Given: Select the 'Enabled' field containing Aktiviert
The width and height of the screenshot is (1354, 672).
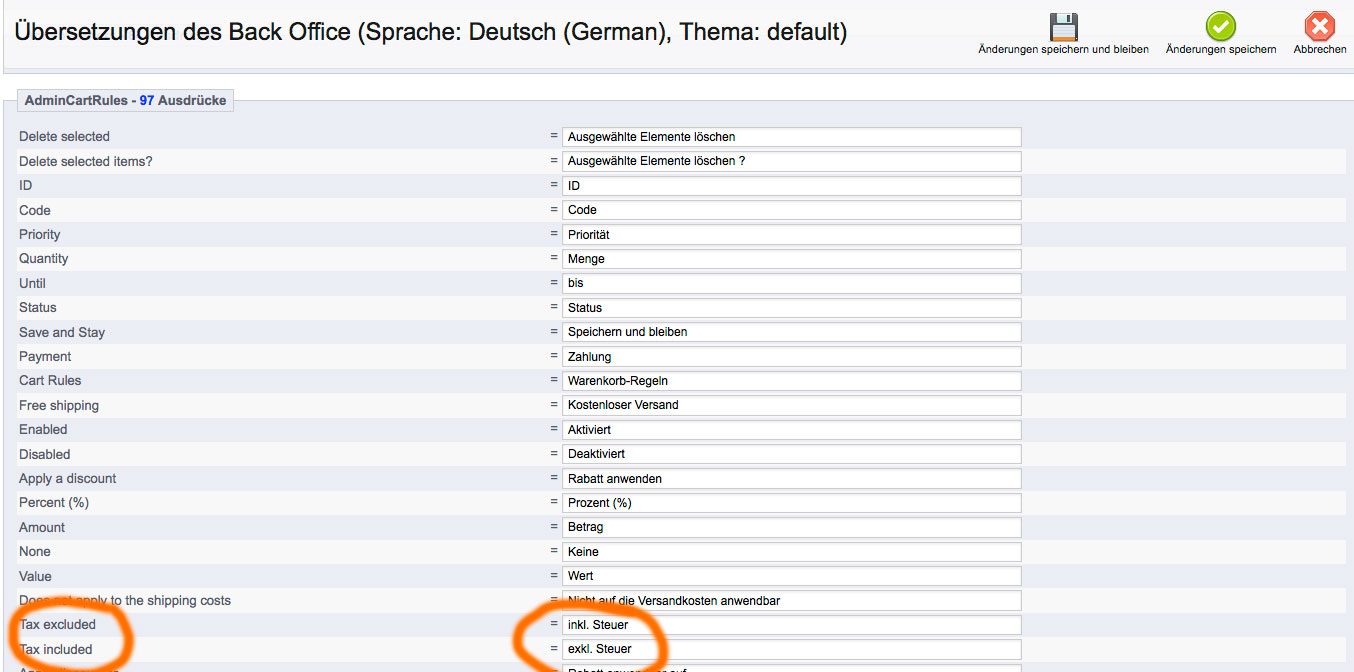Looking at the screenshot, I should click(791, 430).
